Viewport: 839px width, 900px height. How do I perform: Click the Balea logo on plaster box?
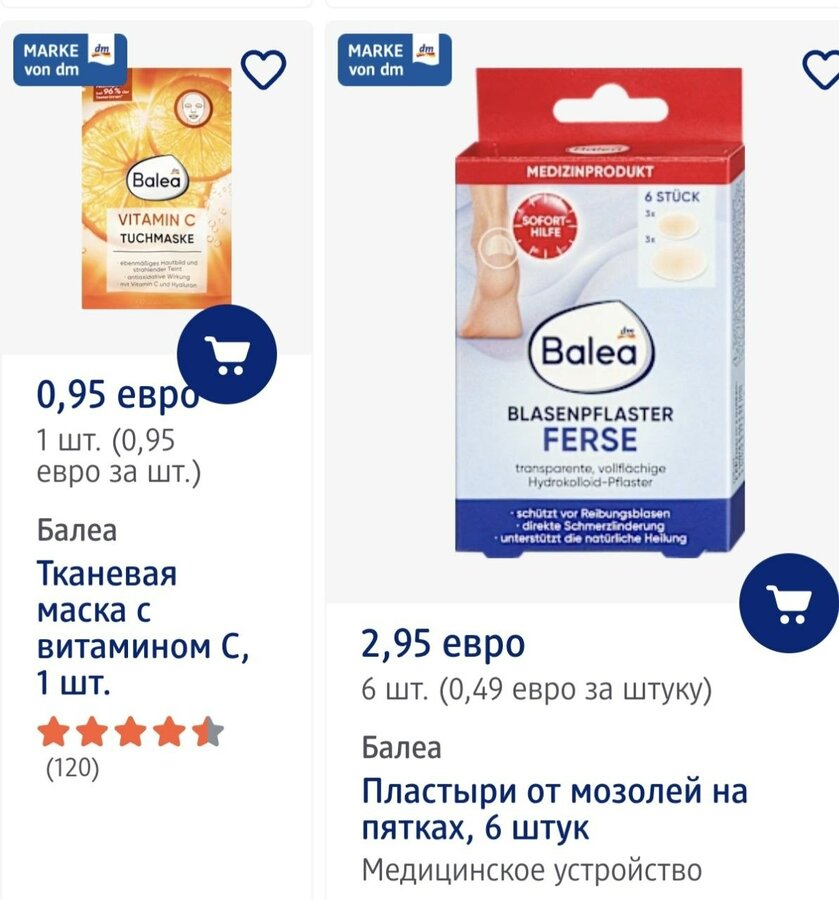[x=591, y=348]
